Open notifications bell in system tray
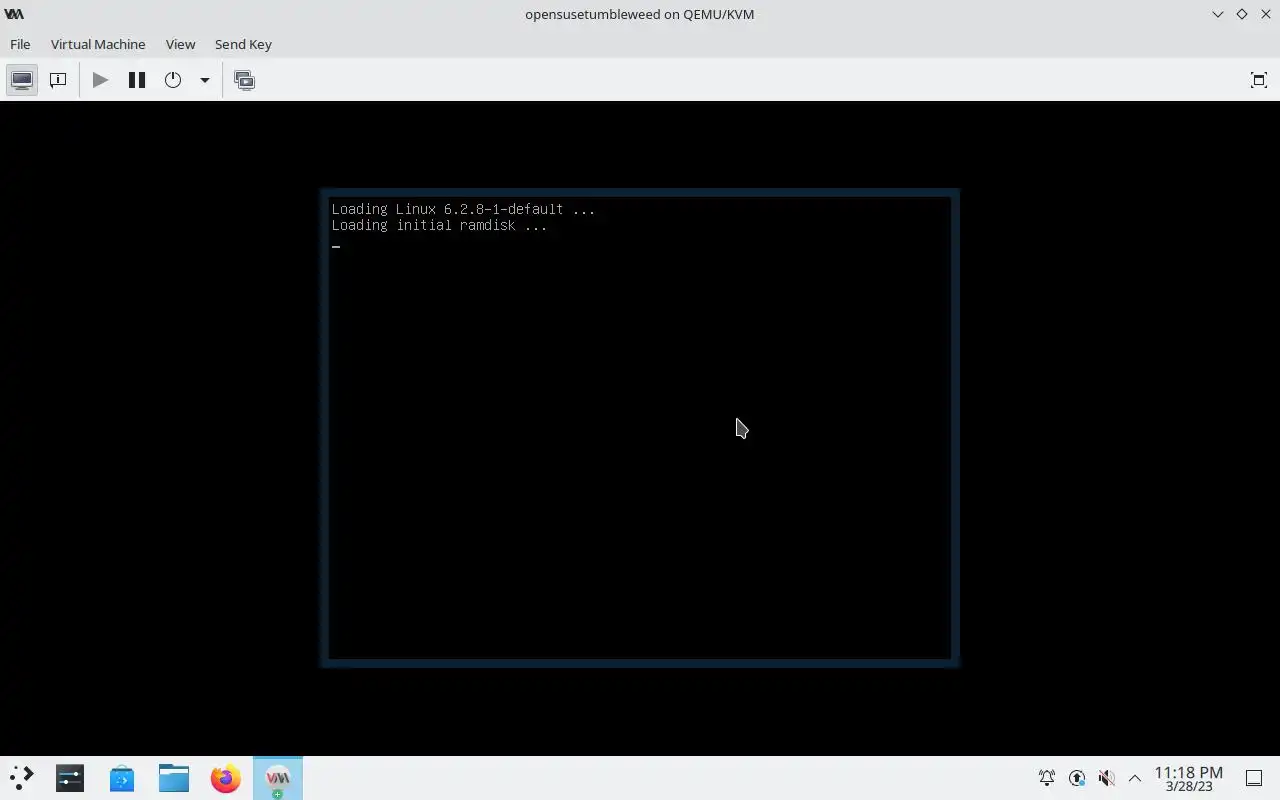 click(x=1047, y=778)
